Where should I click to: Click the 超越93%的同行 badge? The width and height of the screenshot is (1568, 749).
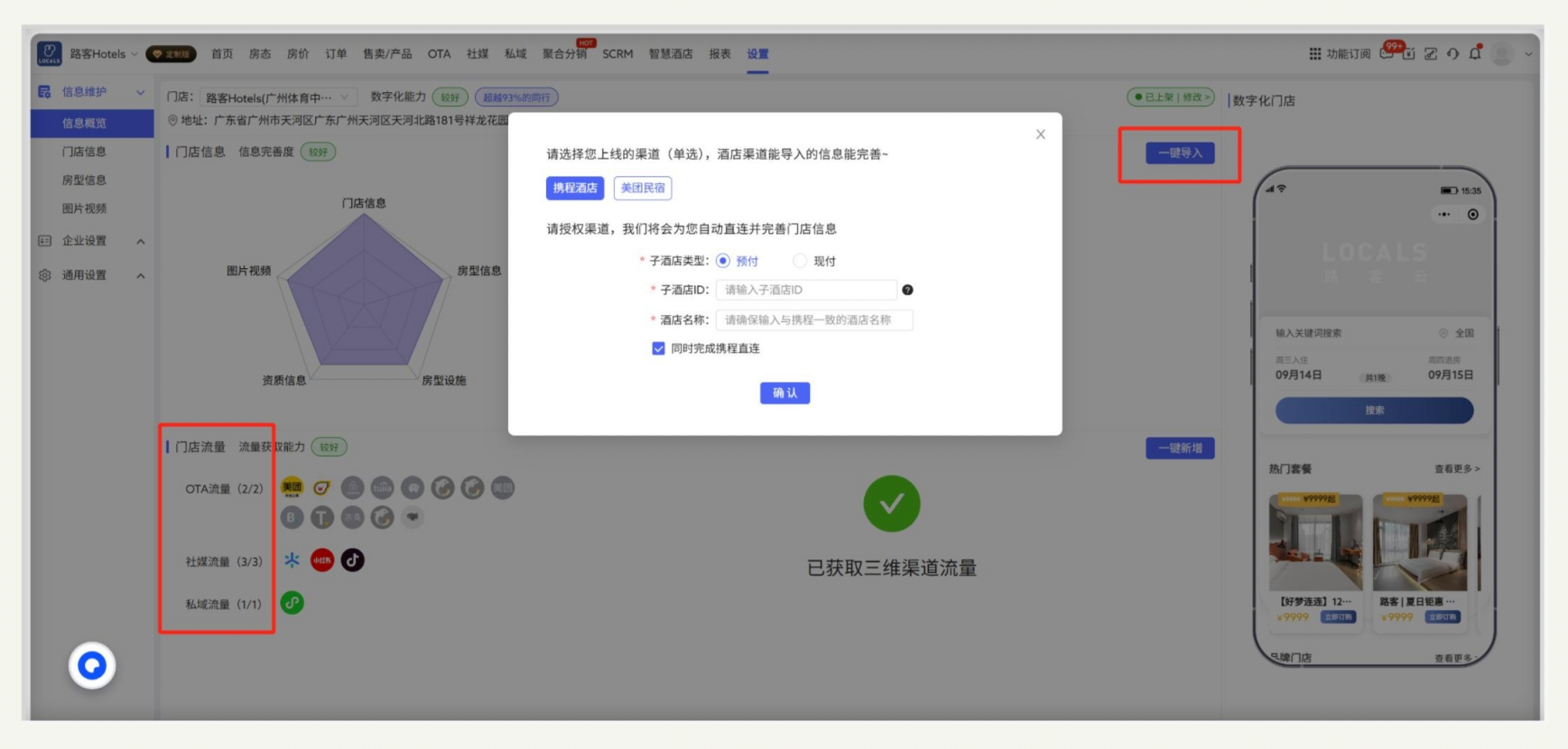click(516, 97)
